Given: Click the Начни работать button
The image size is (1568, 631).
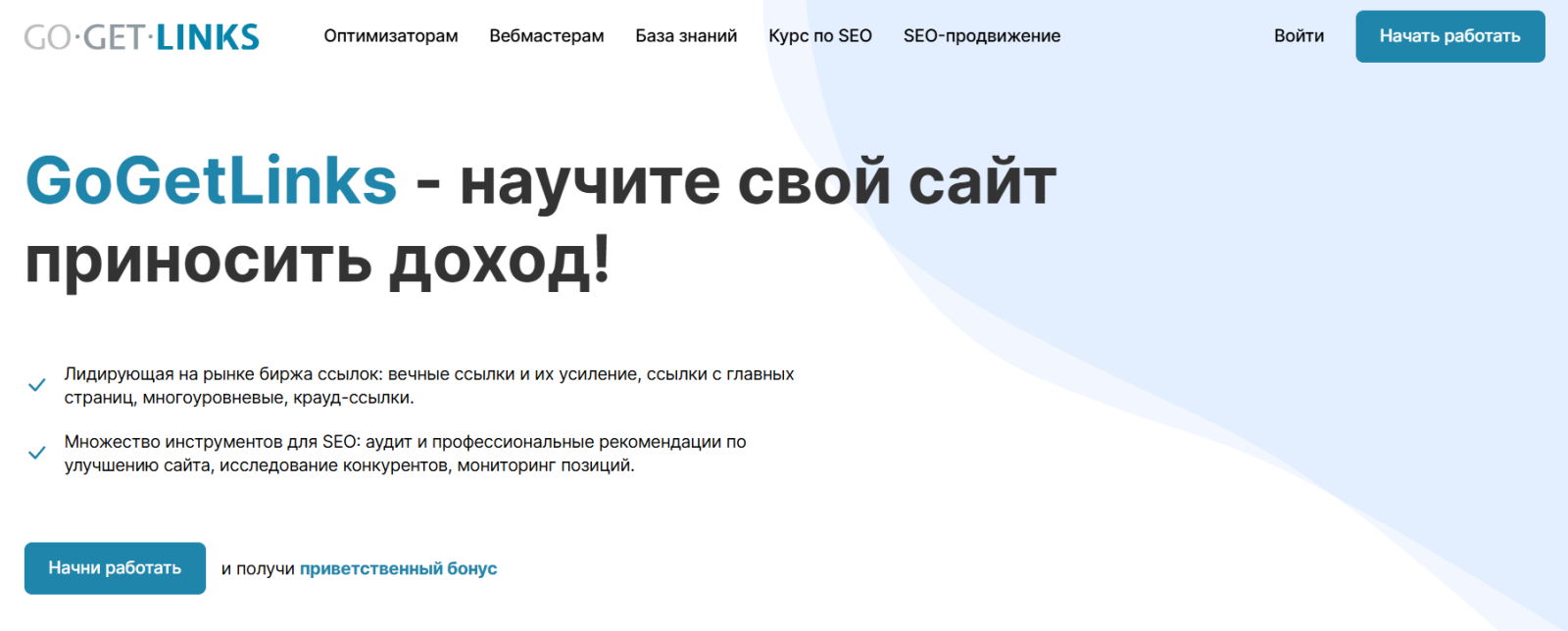Looking at the screenshot, I should click(115, 568).
